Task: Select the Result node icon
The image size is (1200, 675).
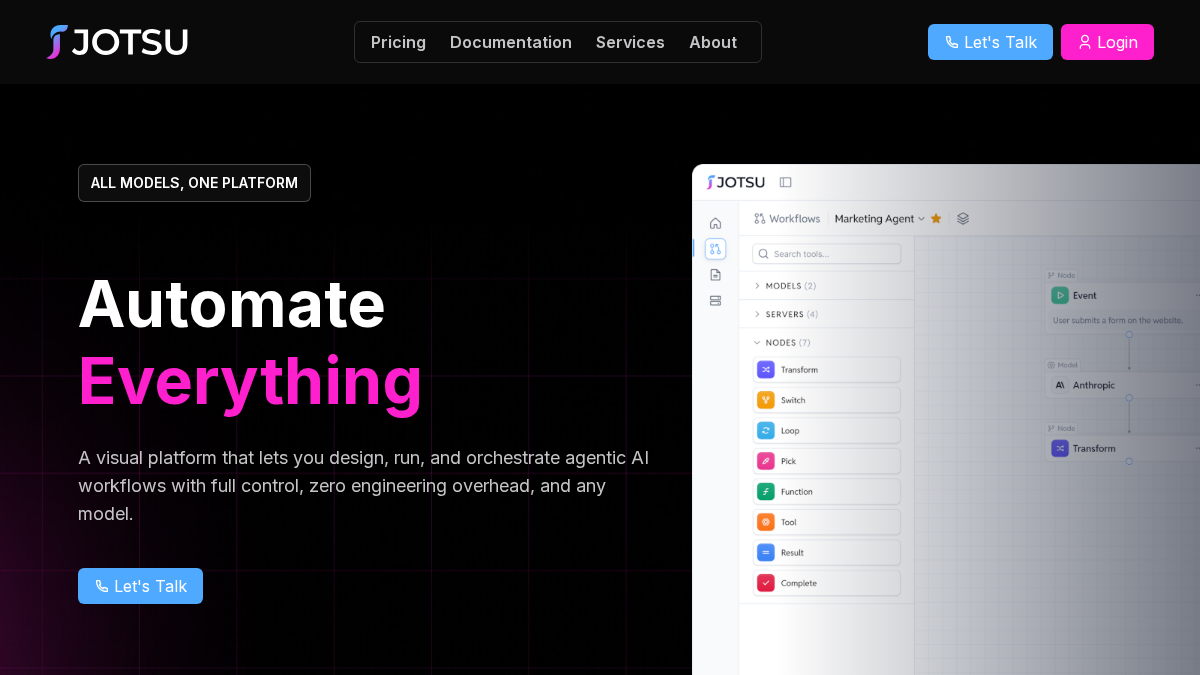Action: [765, 553]
